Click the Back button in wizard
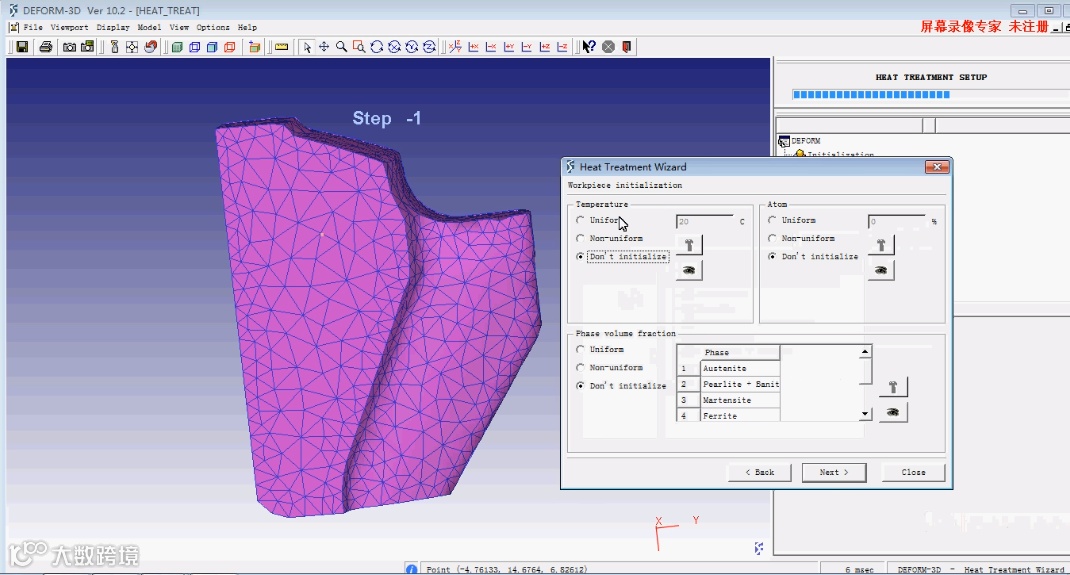This screenshot has height=575, width=1070. [x=760, y=472]
